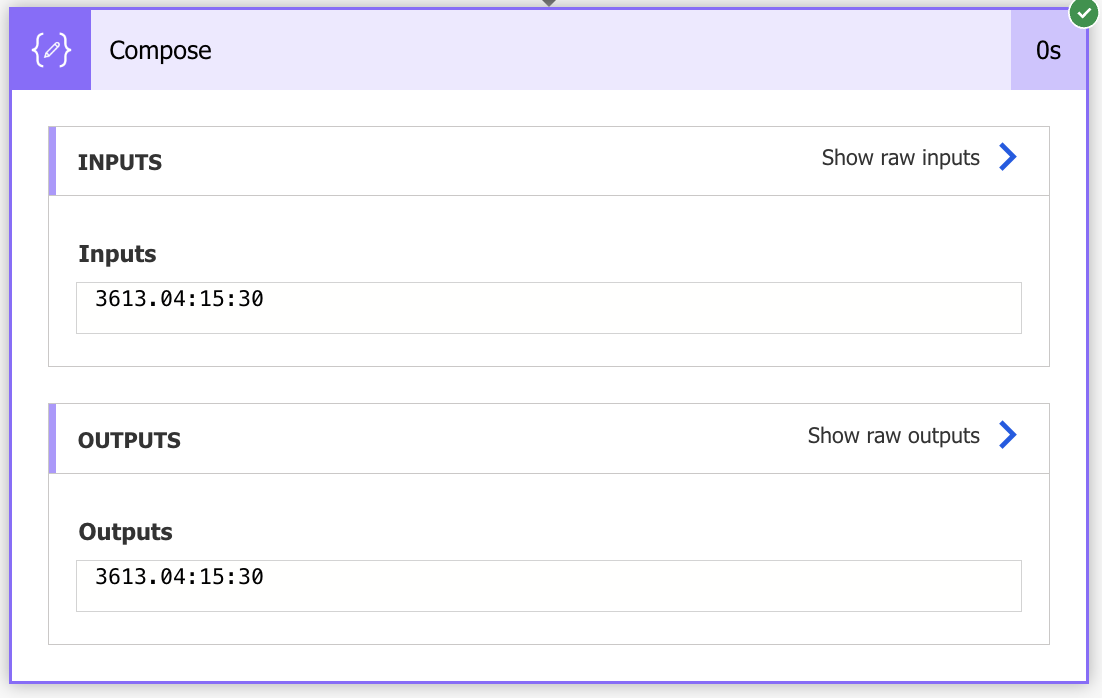The height and width of the screenshot is (698, 1102).
Task: Click the Compose curly-braces action icon
Action: (x=51, y=50)
